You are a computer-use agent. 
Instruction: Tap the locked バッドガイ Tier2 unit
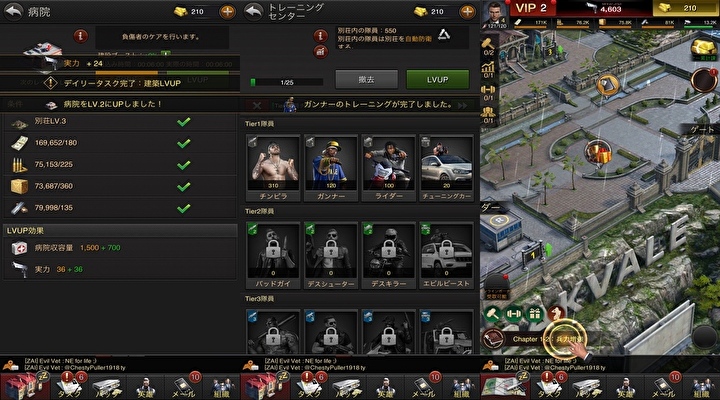coord(273,256)
